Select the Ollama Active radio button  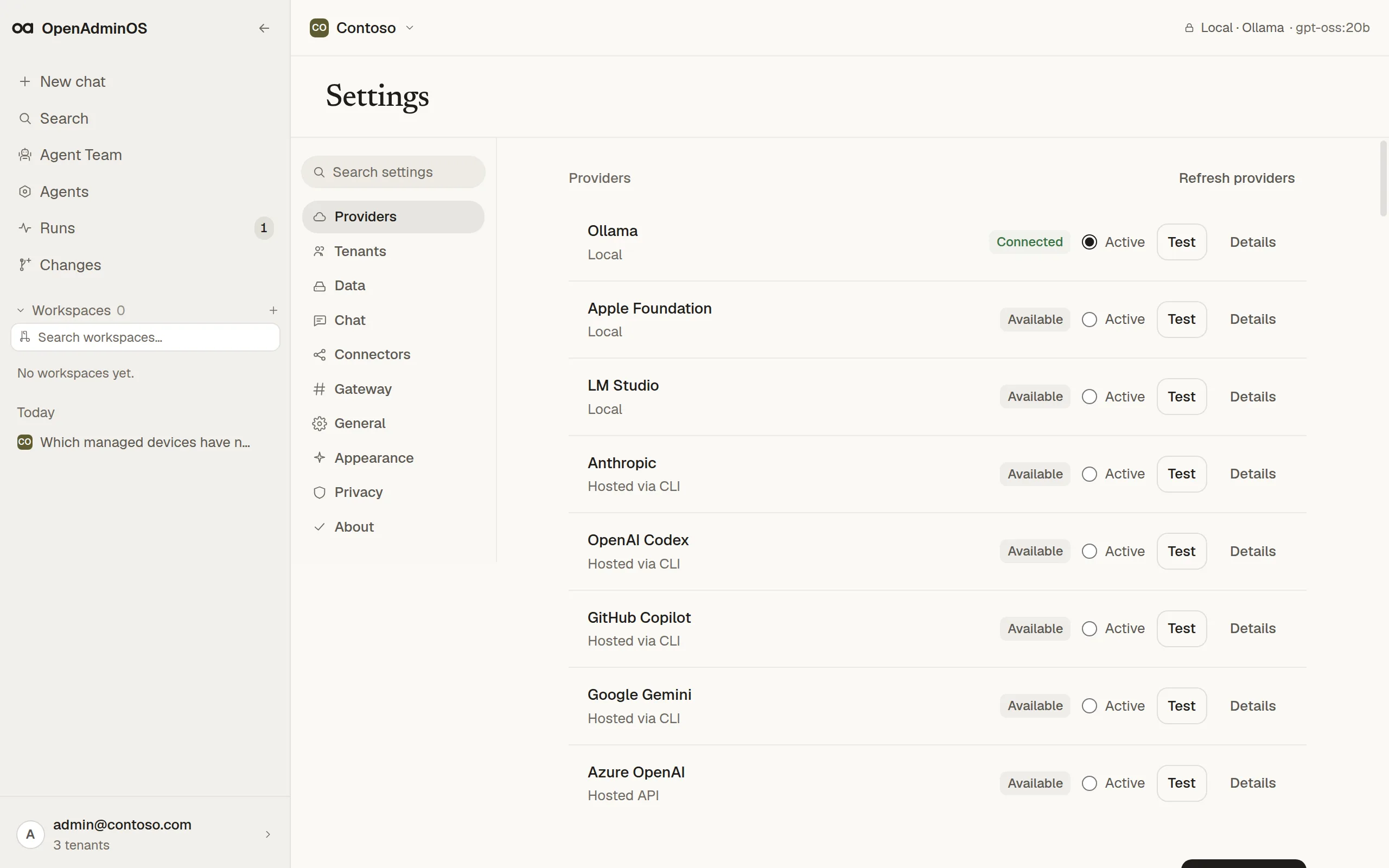(x=1089, y=242)
